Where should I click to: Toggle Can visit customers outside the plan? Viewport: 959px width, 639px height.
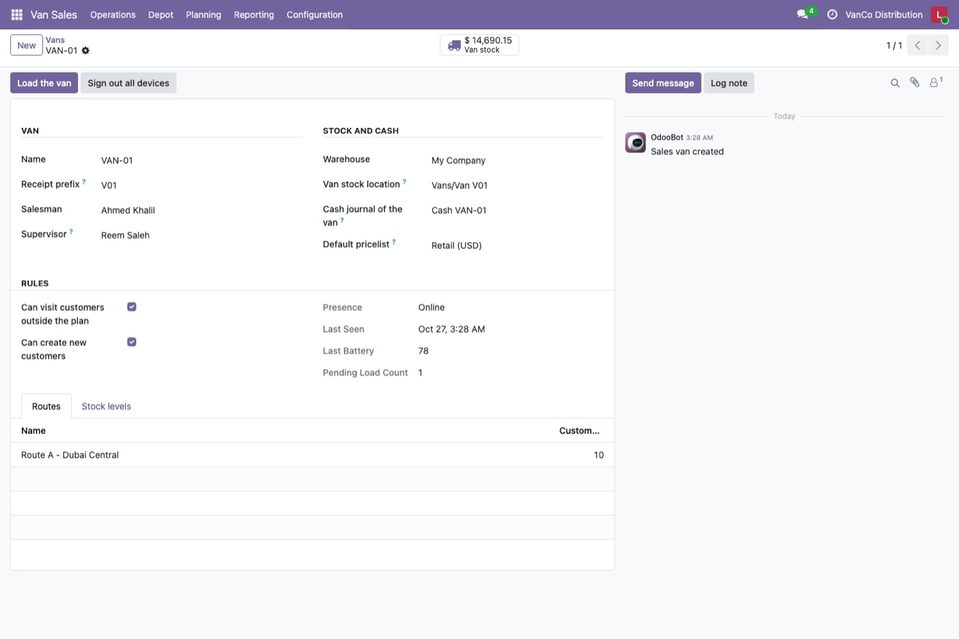(131, 307)
